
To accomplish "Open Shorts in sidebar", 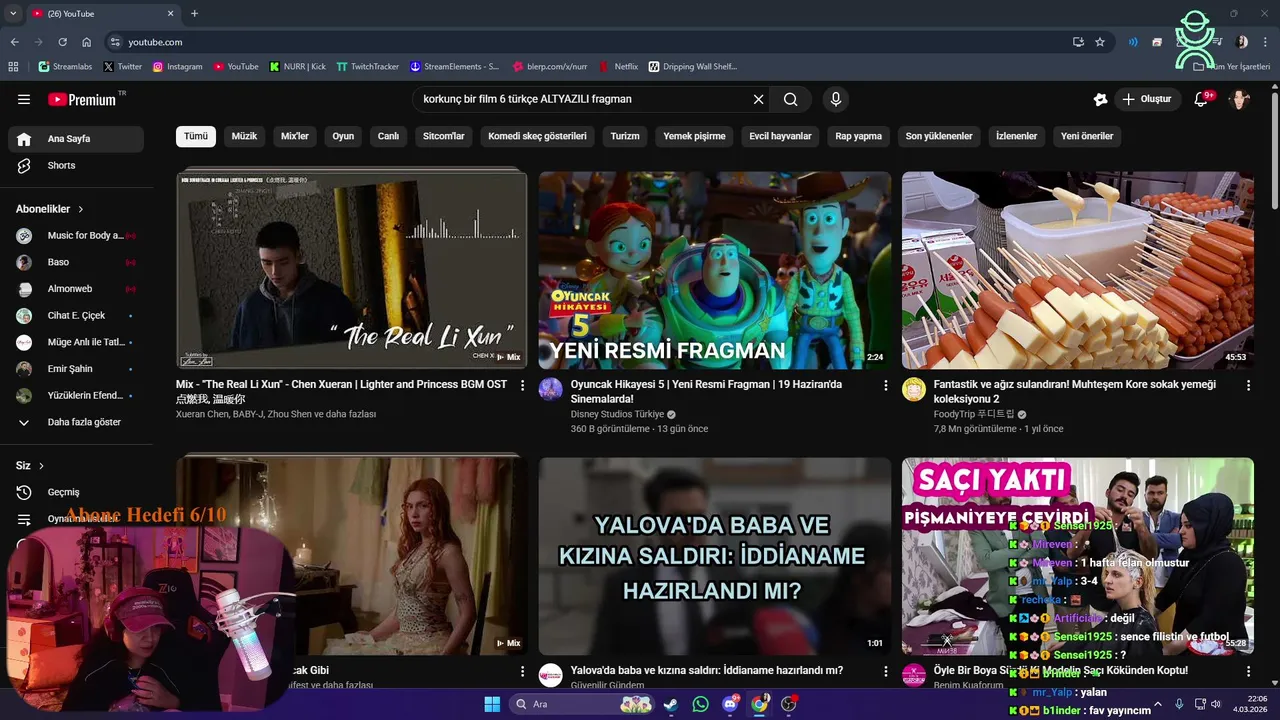I will 76,165.
